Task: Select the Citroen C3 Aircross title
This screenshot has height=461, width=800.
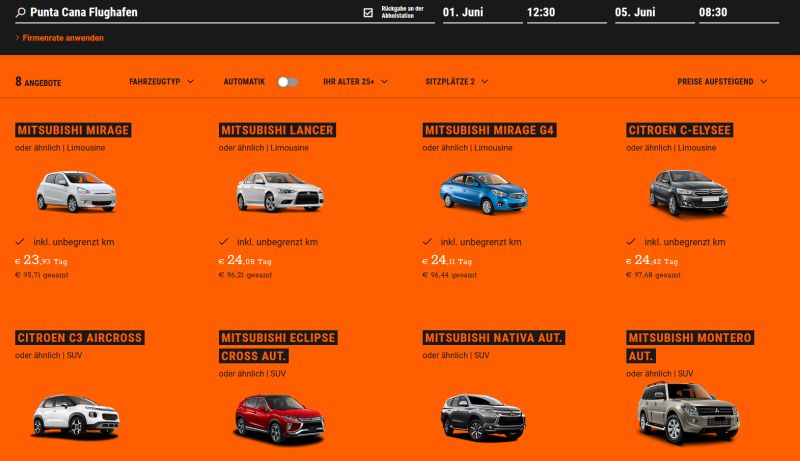Action: (80, 338)
